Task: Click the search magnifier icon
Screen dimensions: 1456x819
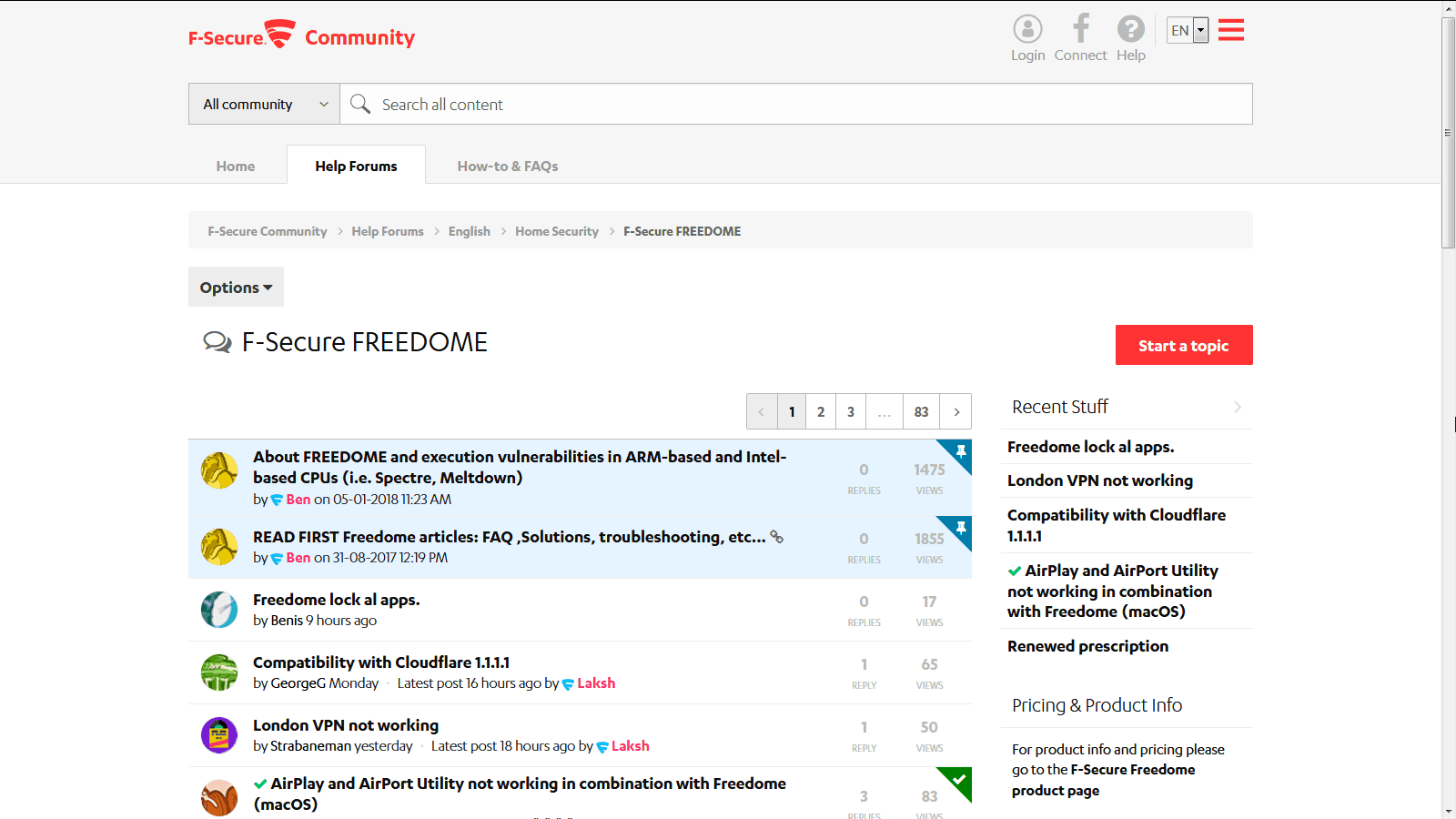Action: [x=360, y=104]
